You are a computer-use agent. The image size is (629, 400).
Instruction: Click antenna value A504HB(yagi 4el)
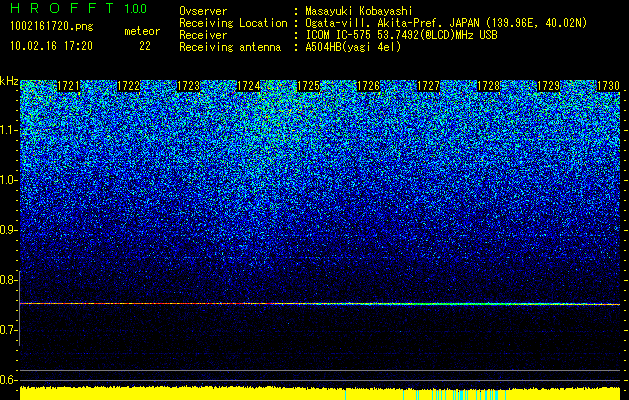353,47
